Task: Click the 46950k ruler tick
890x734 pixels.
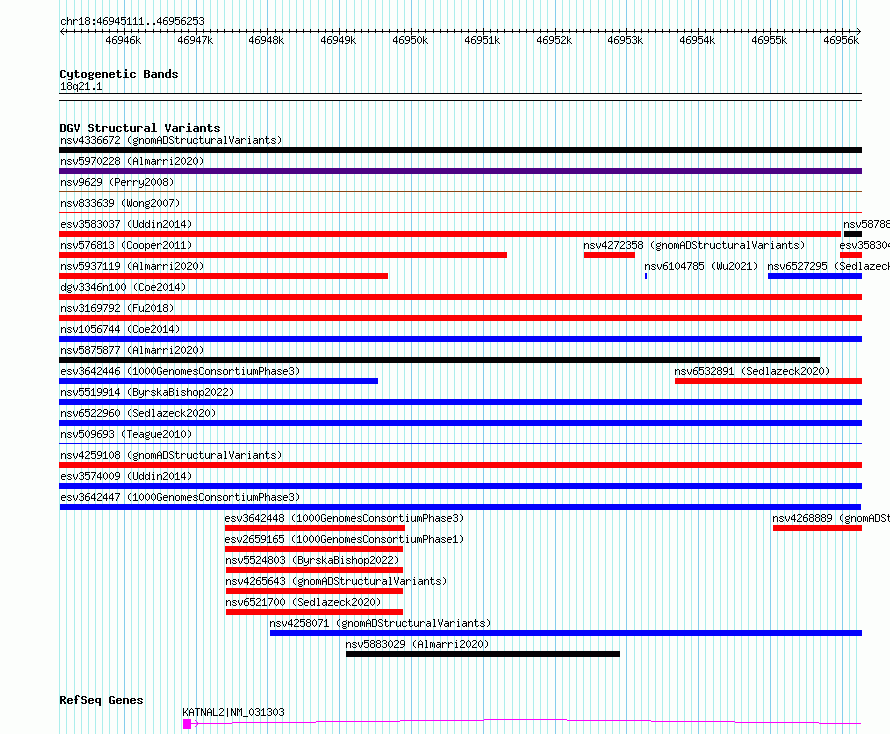Action: click(410, 40)
